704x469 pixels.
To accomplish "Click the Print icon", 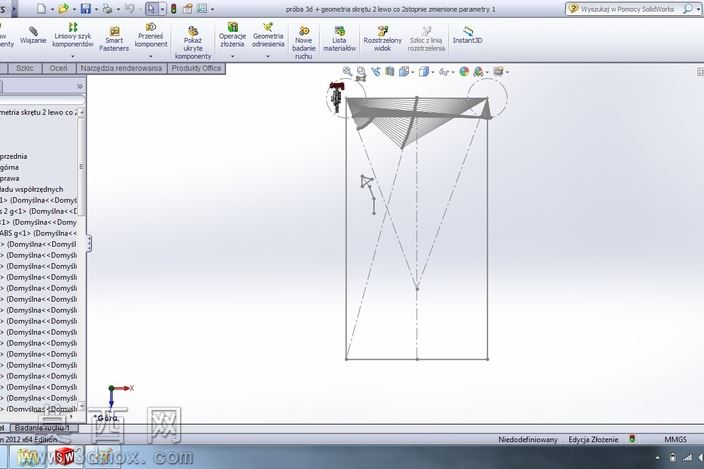I will 107,9.
